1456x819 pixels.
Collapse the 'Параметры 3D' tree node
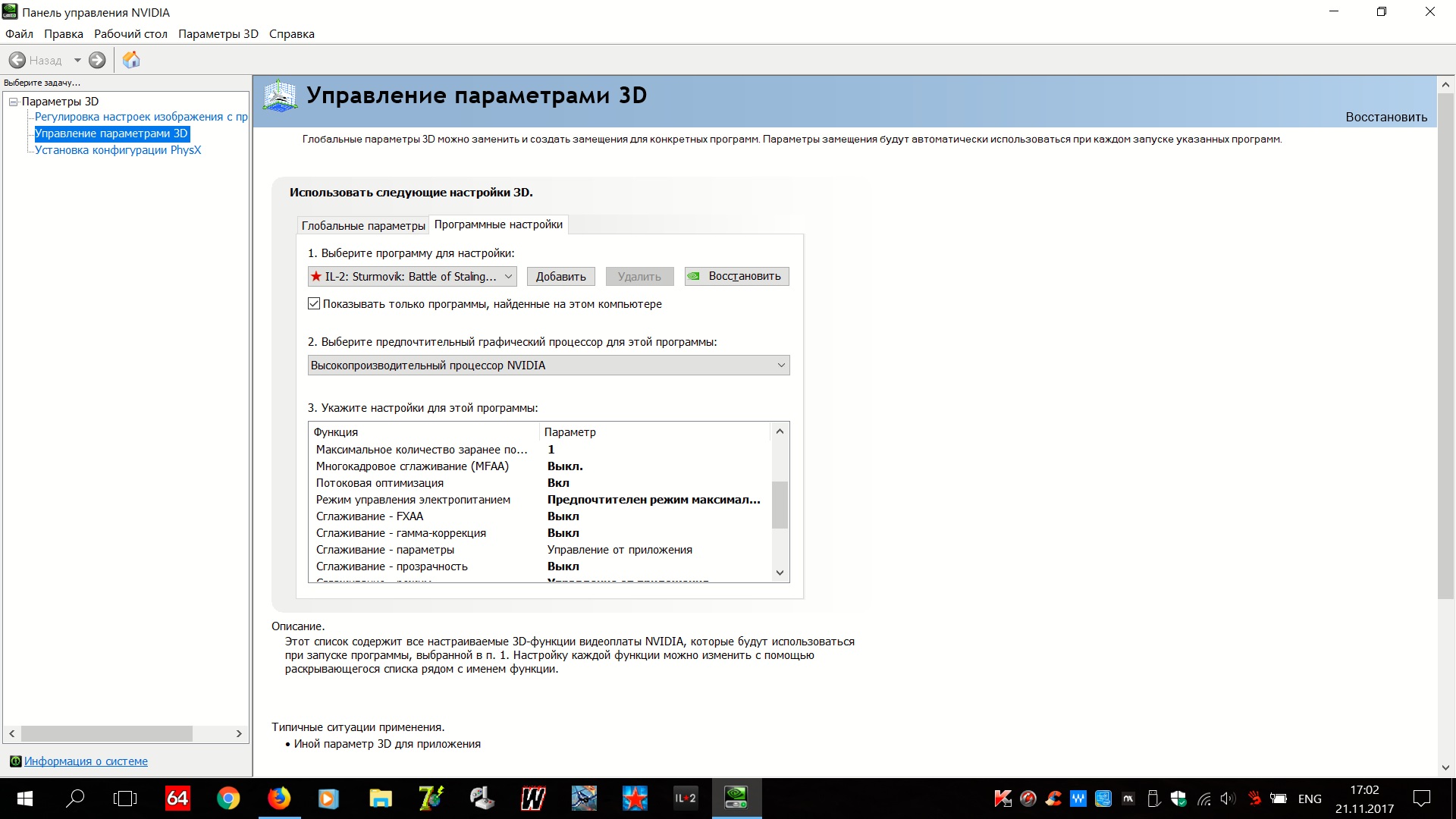[x=13, y=102]
